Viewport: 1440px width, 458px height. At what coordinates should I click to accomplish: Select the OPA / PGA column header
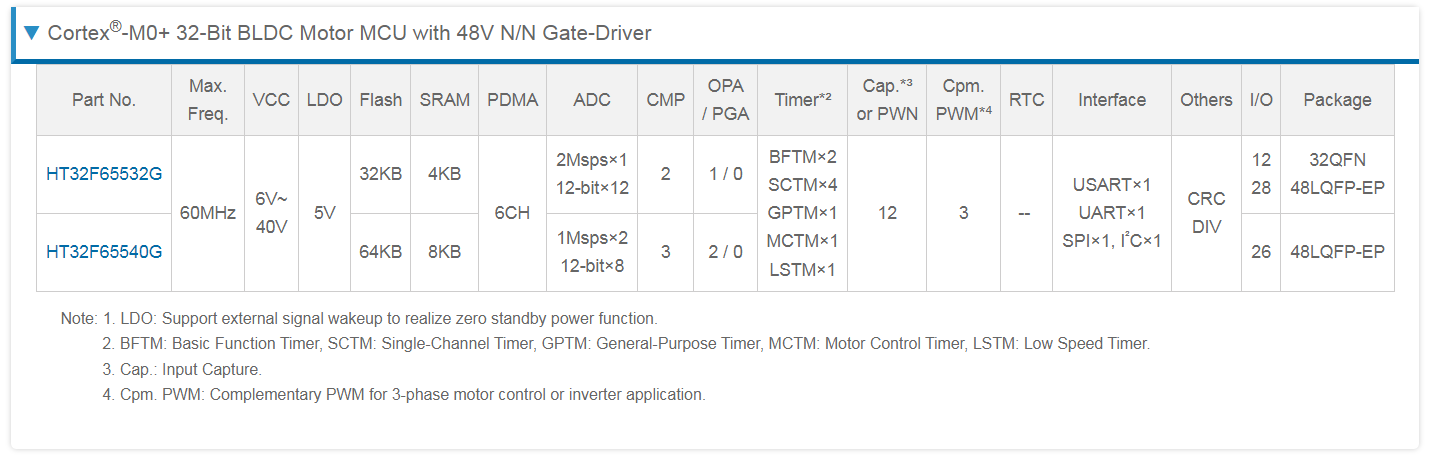pos(726,100)
